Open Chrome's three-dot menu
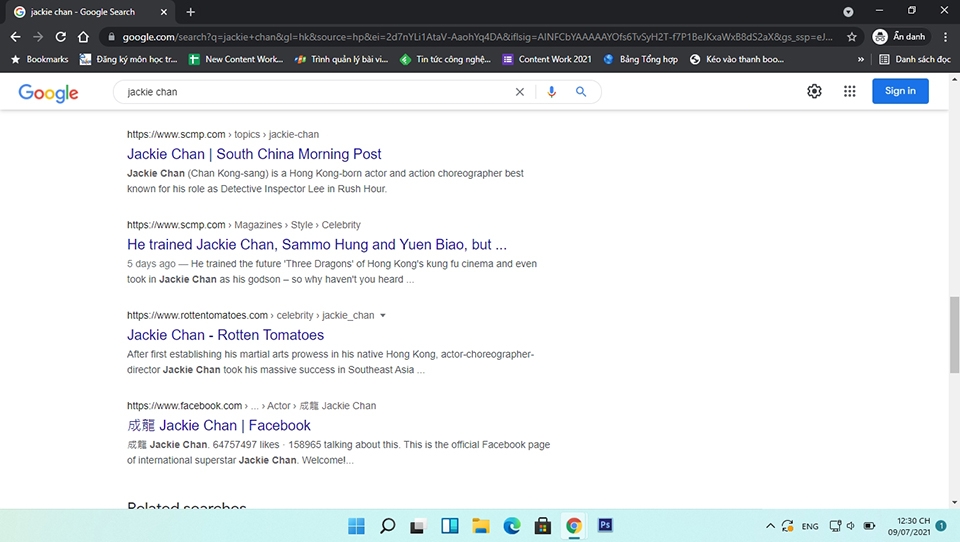Image resolution: width=960 pixels, height=542 pixels. [x=945, y=37]
